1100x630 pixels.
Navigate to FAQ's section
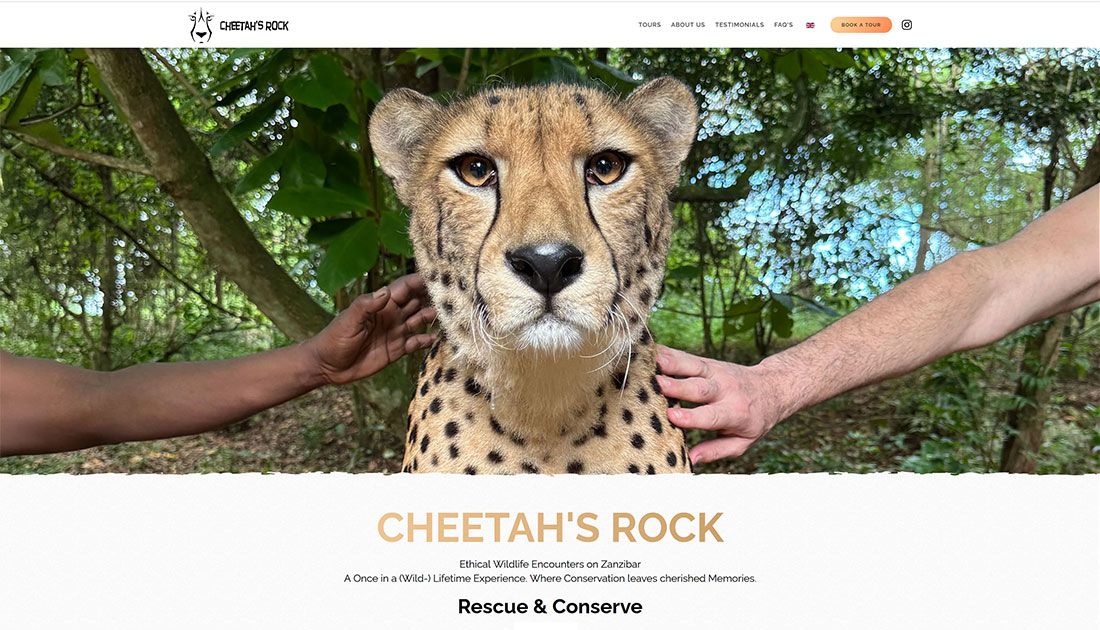784,25
